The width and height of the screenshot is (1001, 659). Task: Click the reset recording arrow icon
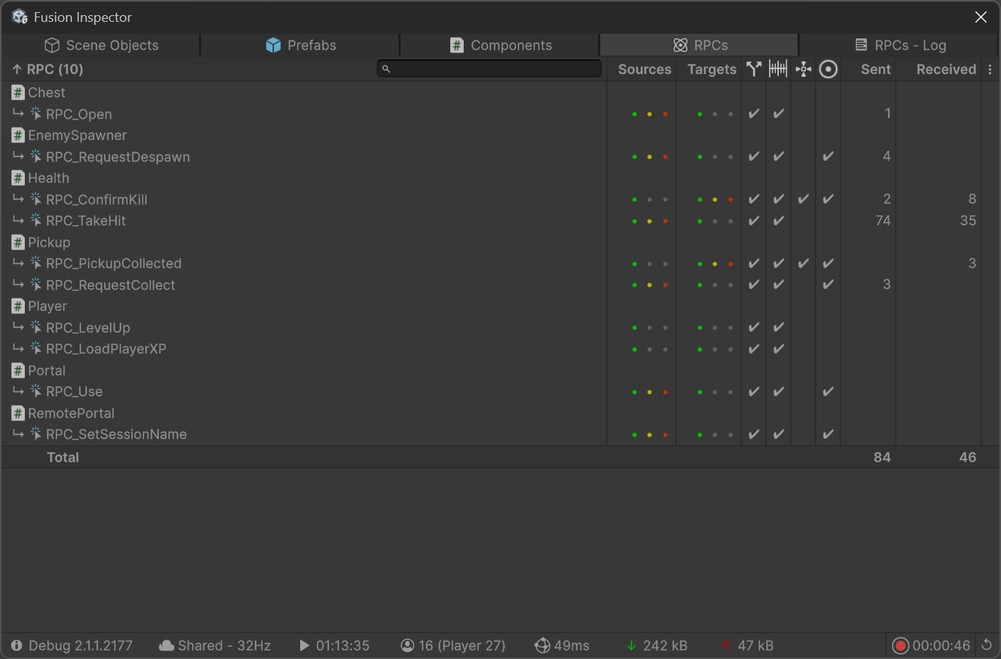[986, 646]
